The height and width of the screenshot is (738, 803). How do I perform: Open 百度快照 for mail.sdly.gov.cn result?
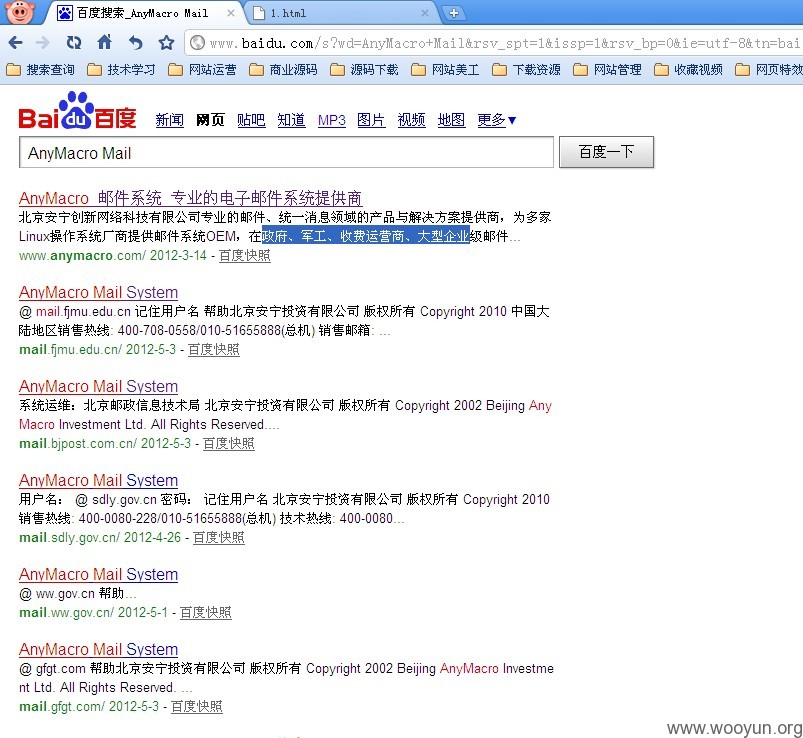pyautogui.click(x=219, y=537)
